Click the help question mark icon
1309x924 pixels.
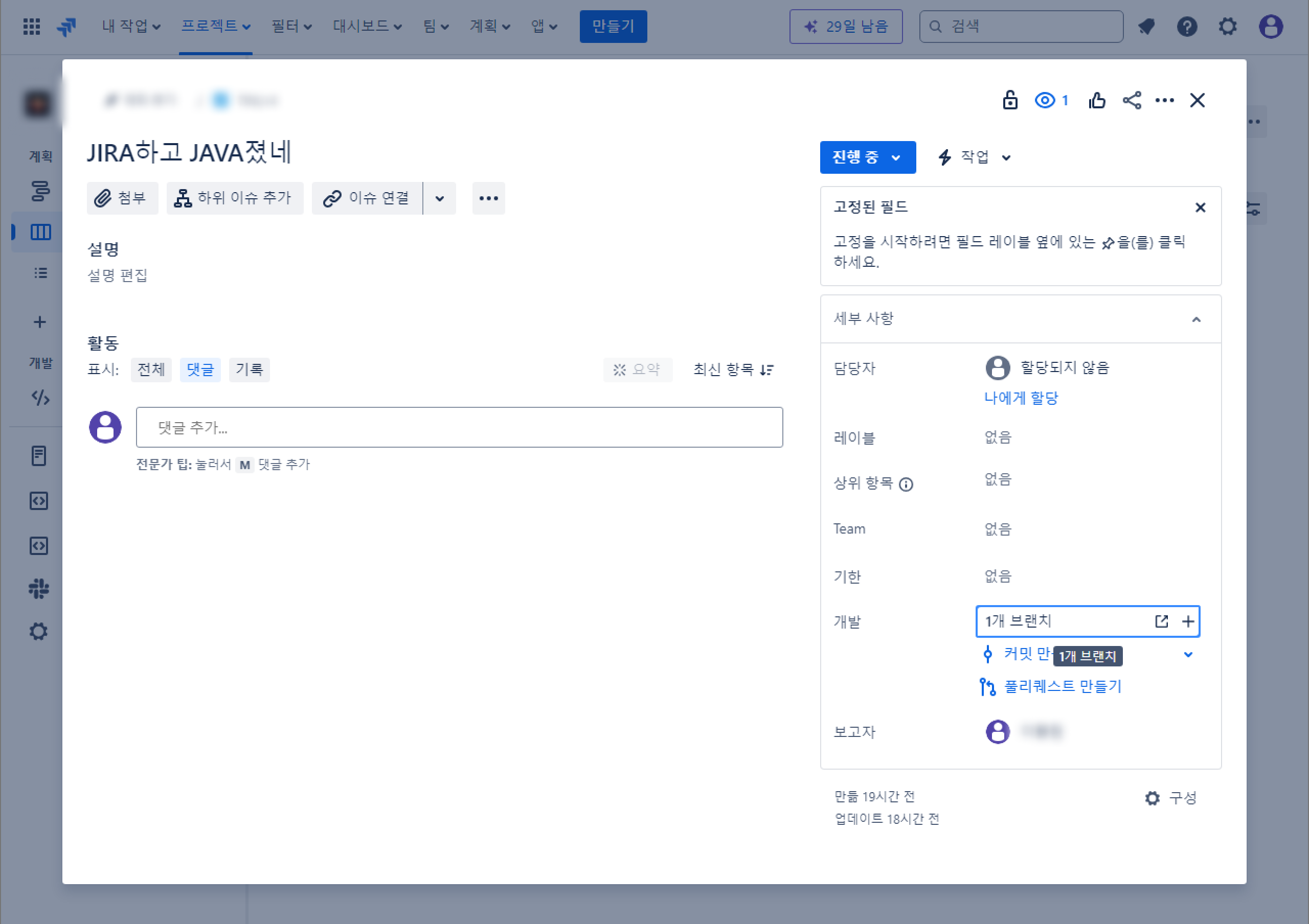[1187, 26]
